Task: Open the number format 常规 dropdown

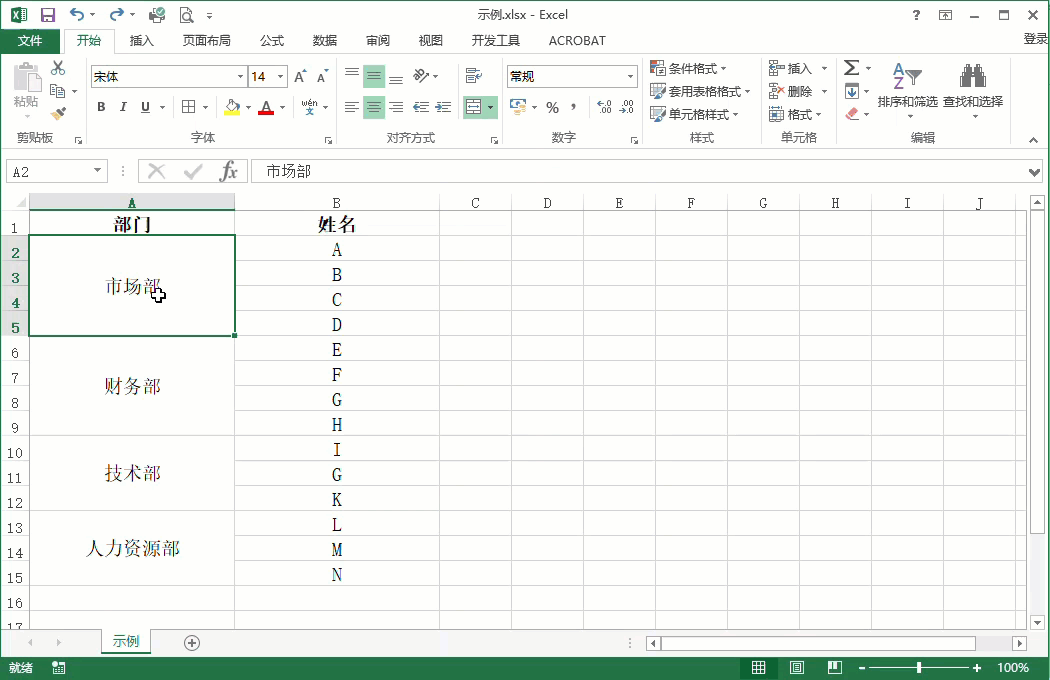Action: [630, 76]
